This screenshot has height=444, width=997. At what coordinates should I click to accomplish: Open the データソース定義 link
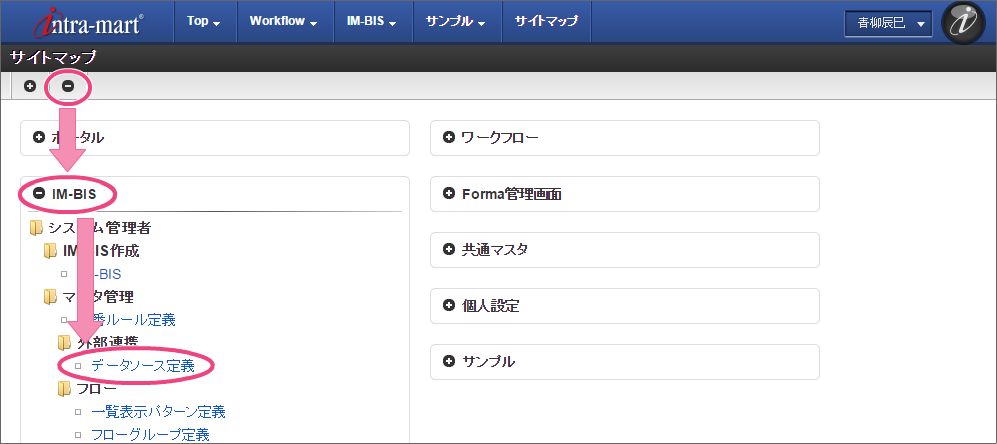(143, 366)
